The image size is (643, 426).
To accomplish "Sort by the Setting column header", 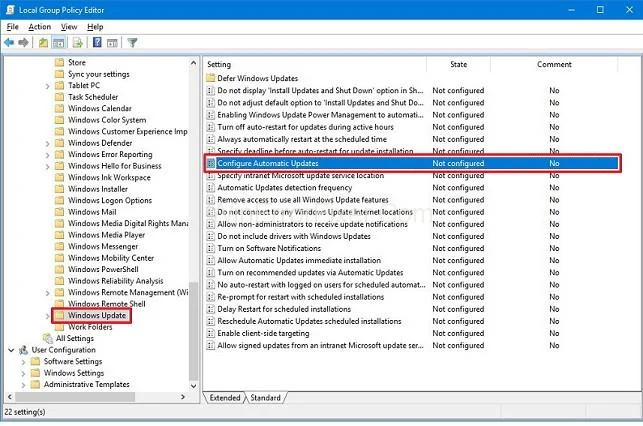I will [315, 64].
